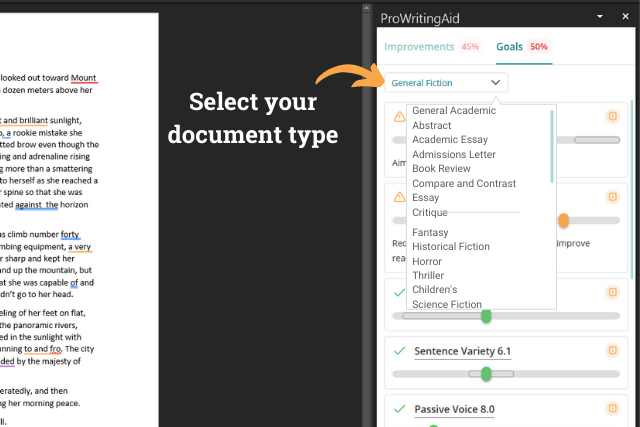The height and width of the screenshot is (427, 640).
Task: Click the first card's warning triangle
Action: pyautogui.click(x=399, y=117)
